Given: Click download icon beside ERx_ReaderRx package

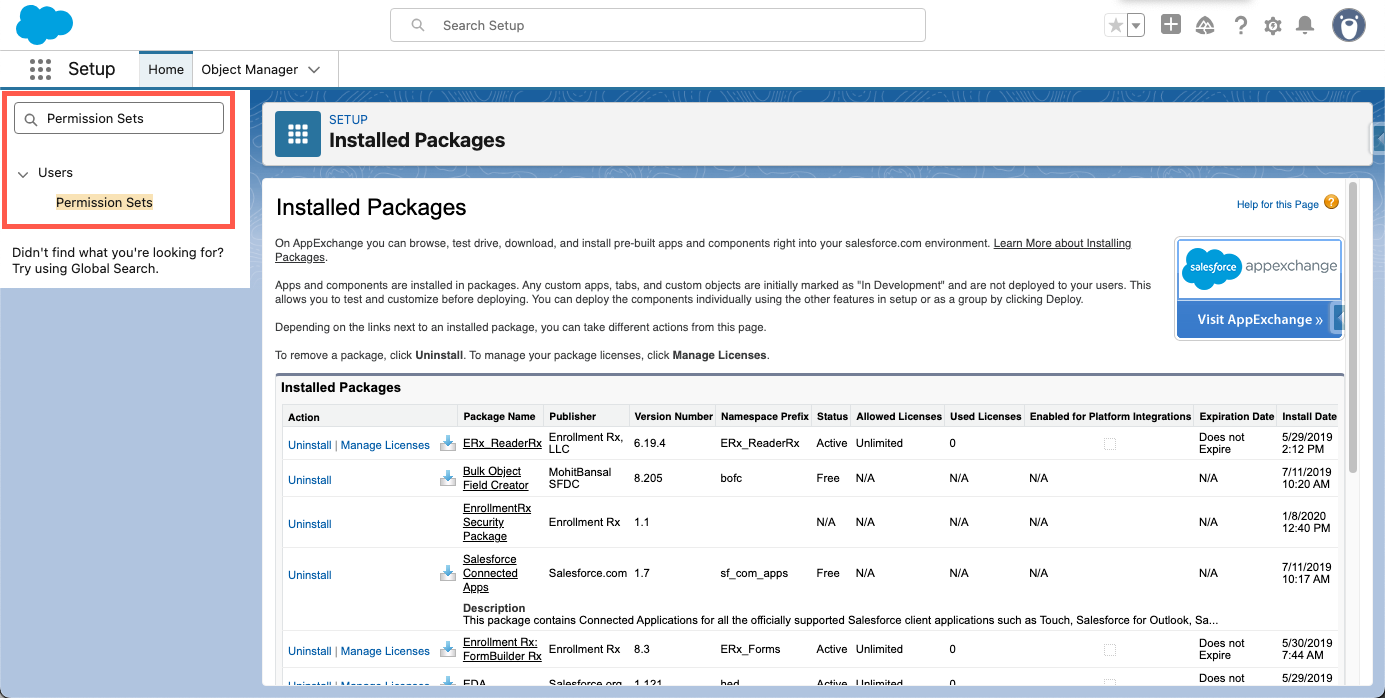Looking at the screenshot, I should (x=447, y=444).
